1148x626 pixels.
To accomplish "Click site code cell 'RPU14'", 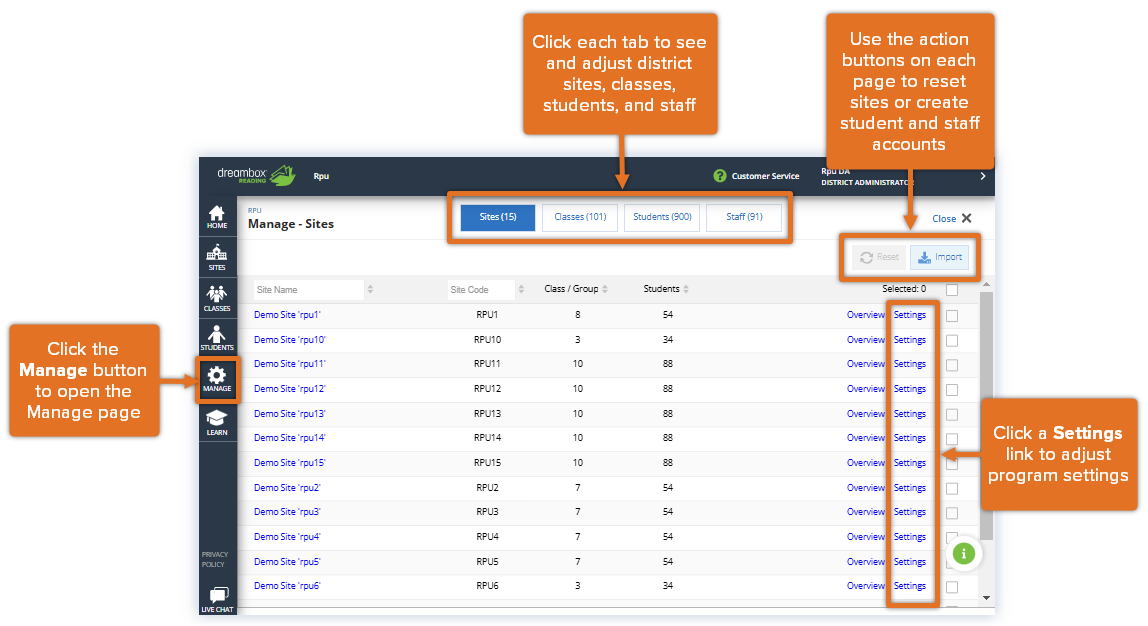I will point(487,438).
